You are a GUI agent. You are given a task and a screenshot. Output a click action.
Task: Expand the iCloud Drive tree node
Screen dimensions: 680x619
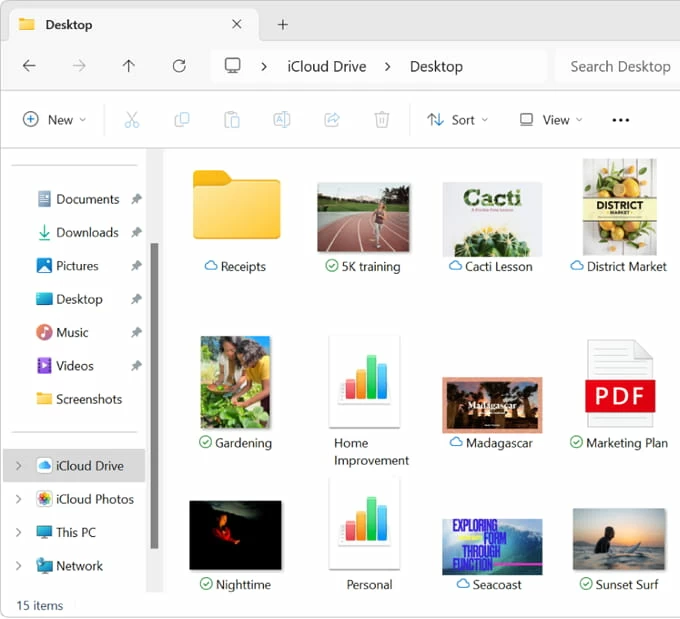(18, 466)
